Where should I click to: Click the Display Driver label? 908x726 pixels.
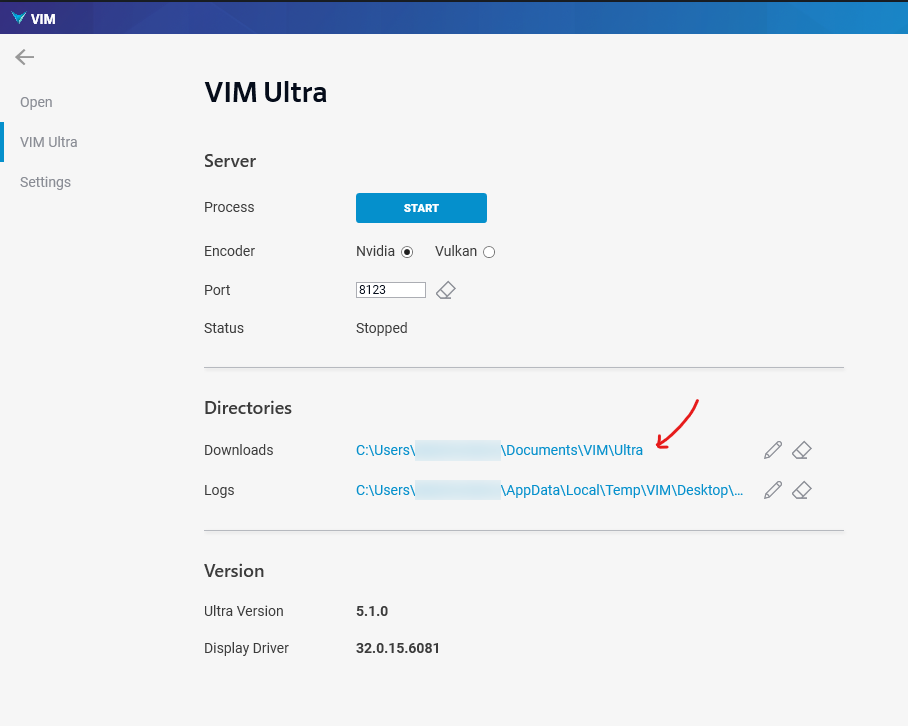click(246, 648)
